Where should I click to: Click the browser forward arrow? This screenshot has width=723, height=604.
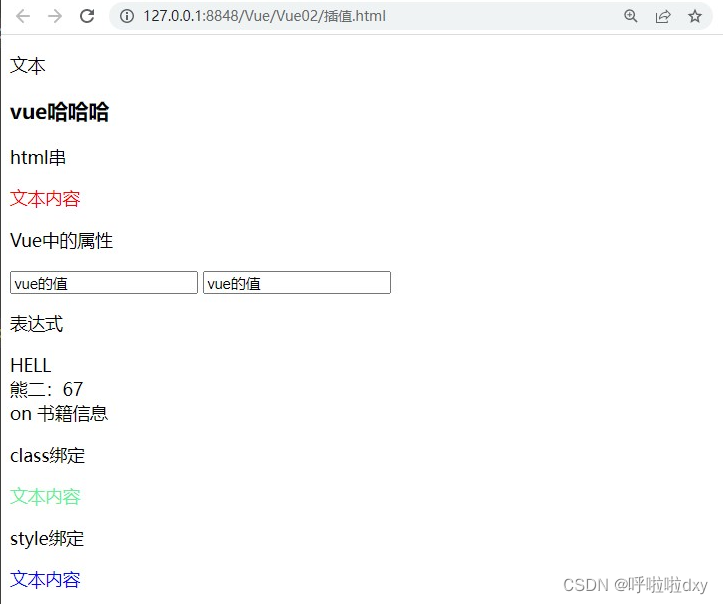coord(55,16)
